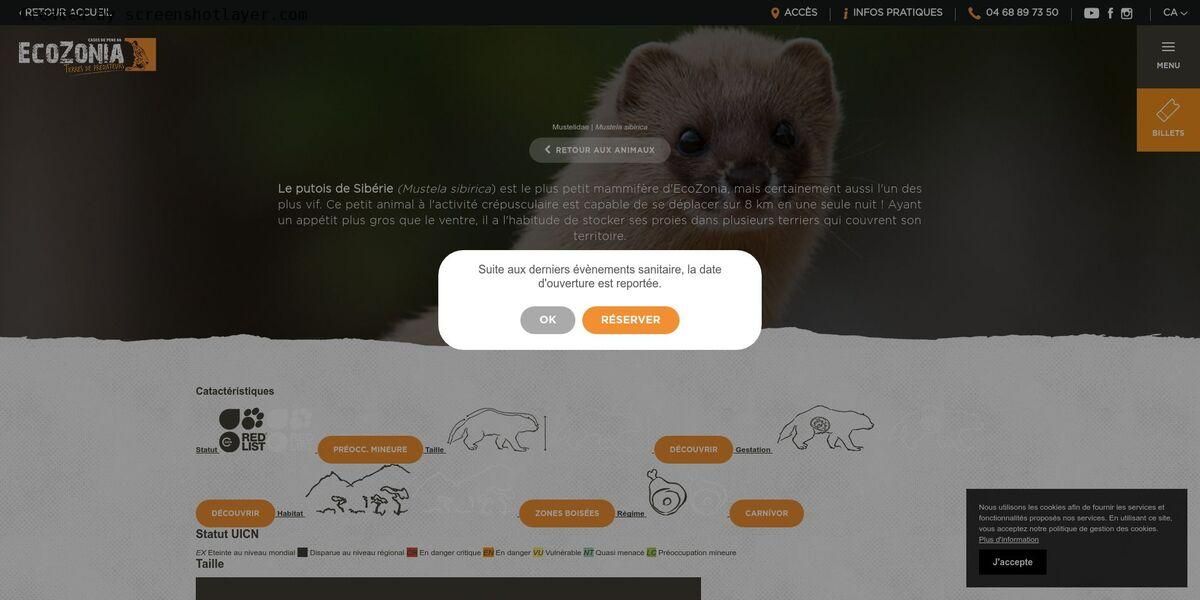
Task: Click the IUCN Red List icon
Action: click(243, 430)
